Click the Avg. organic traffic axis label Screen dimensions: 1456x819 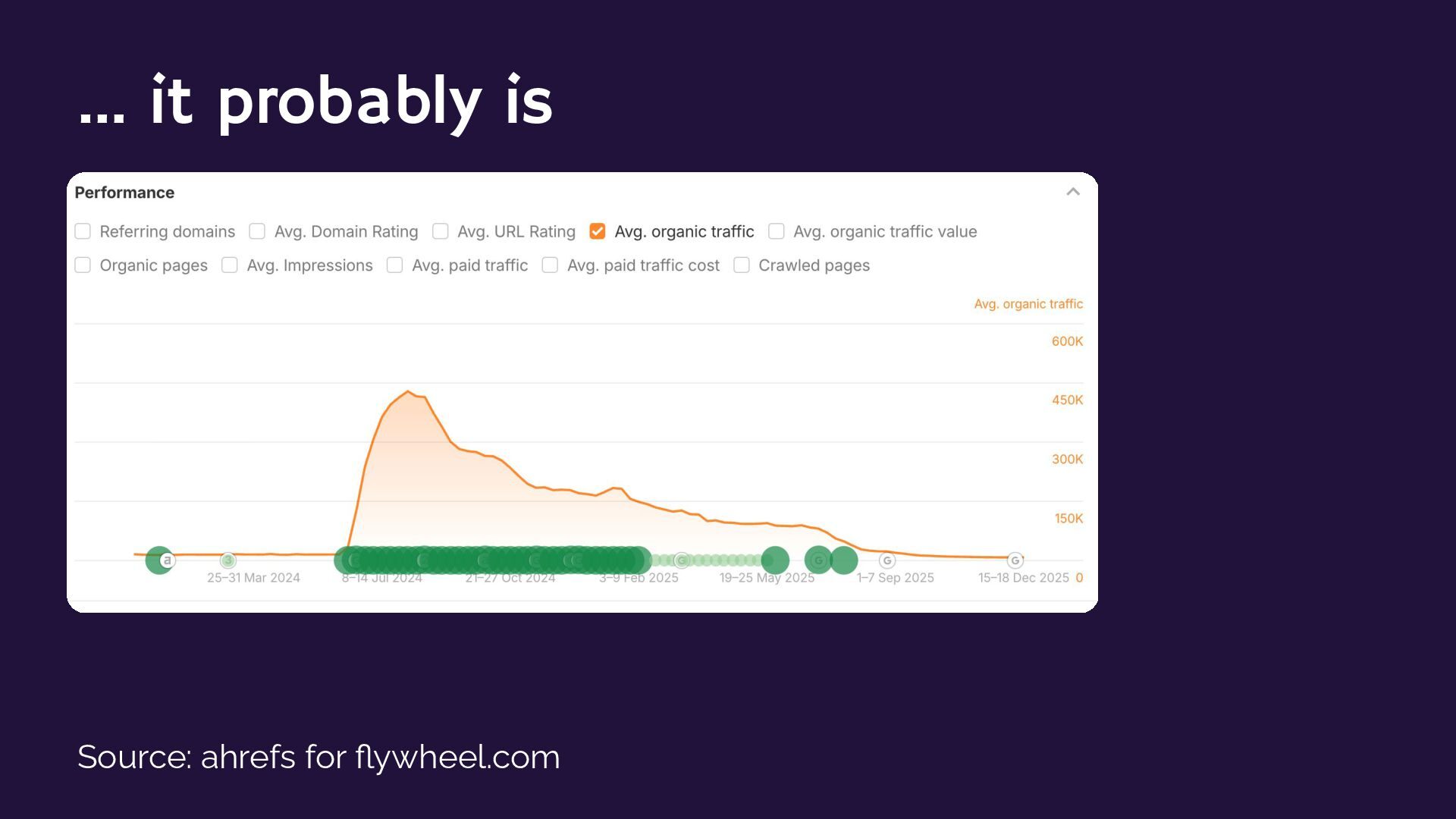1028,304
